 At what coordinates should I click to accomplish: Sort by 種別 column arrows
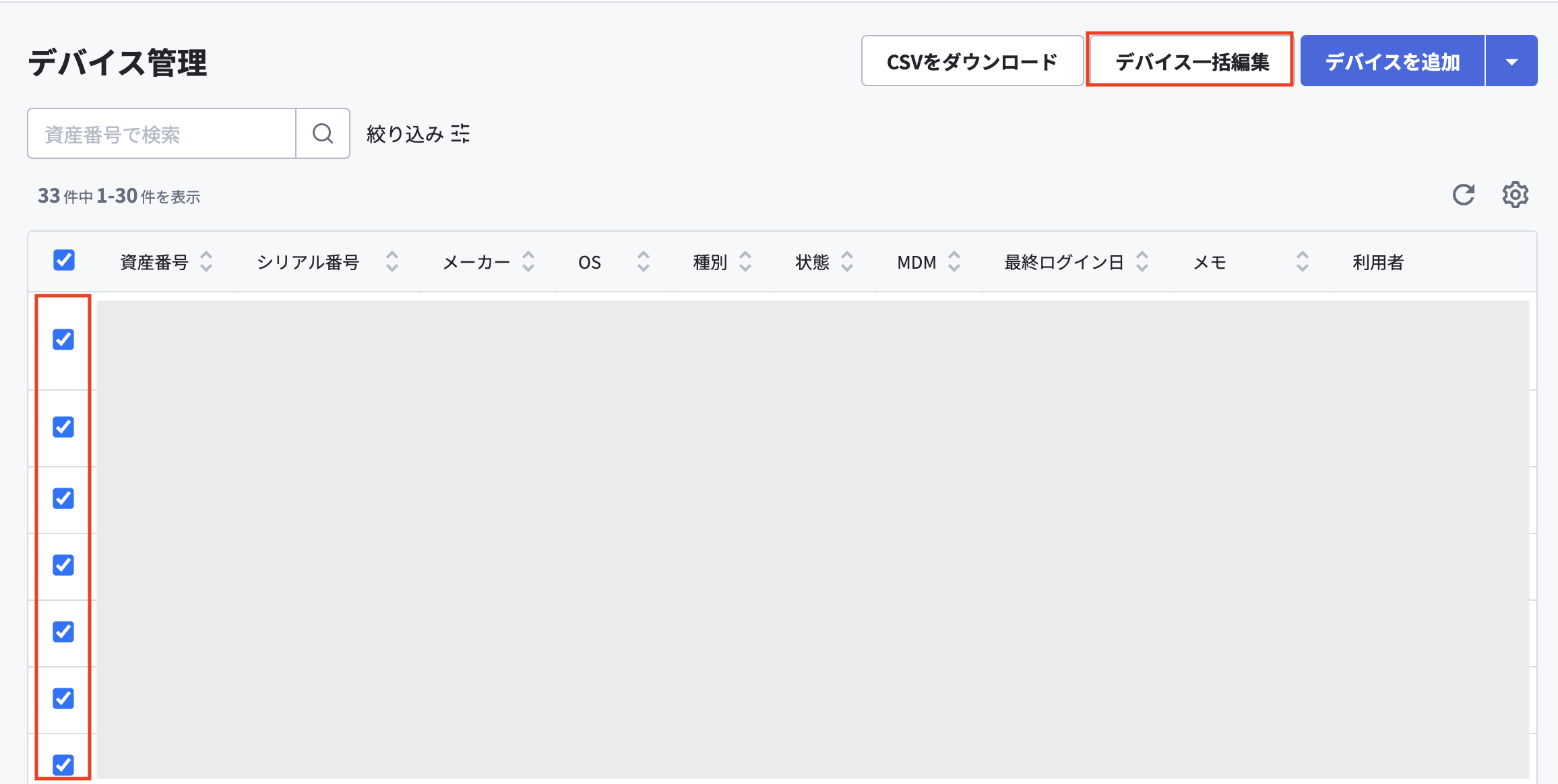[745, 261]
